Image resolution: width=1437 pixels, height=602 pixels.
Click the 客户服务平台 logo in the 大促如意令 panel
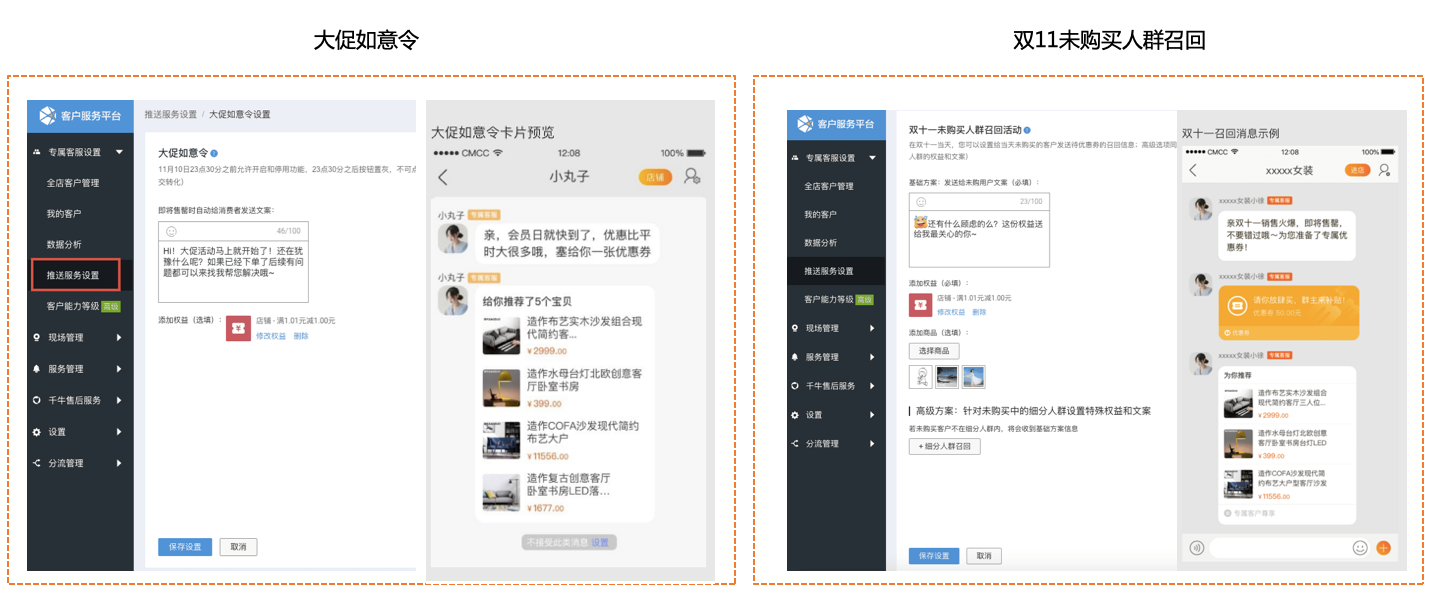click(80, 116)
